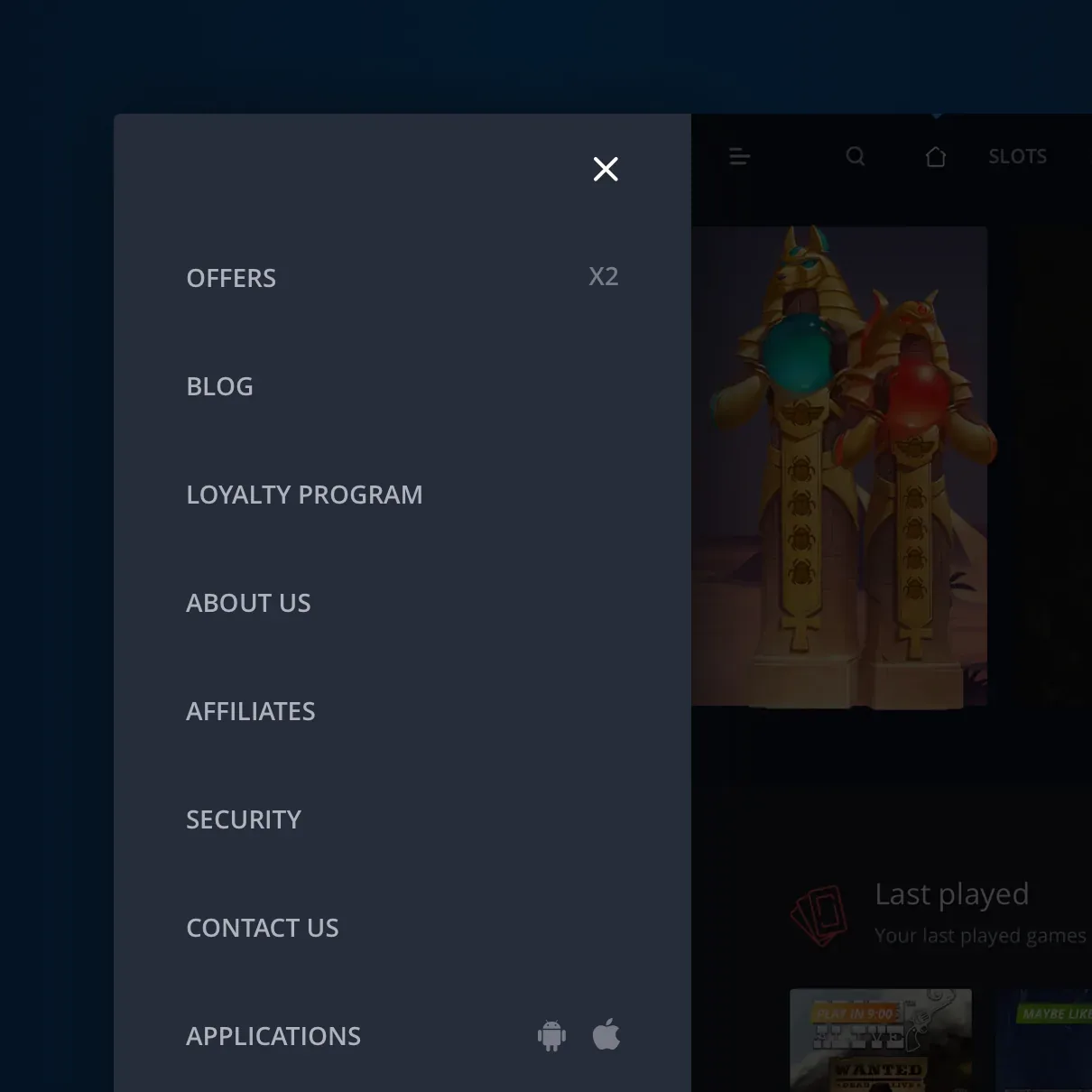Open the hamburger menu icon in header
Viewport: 1092px width, 1092px height.
pos(740,157)
